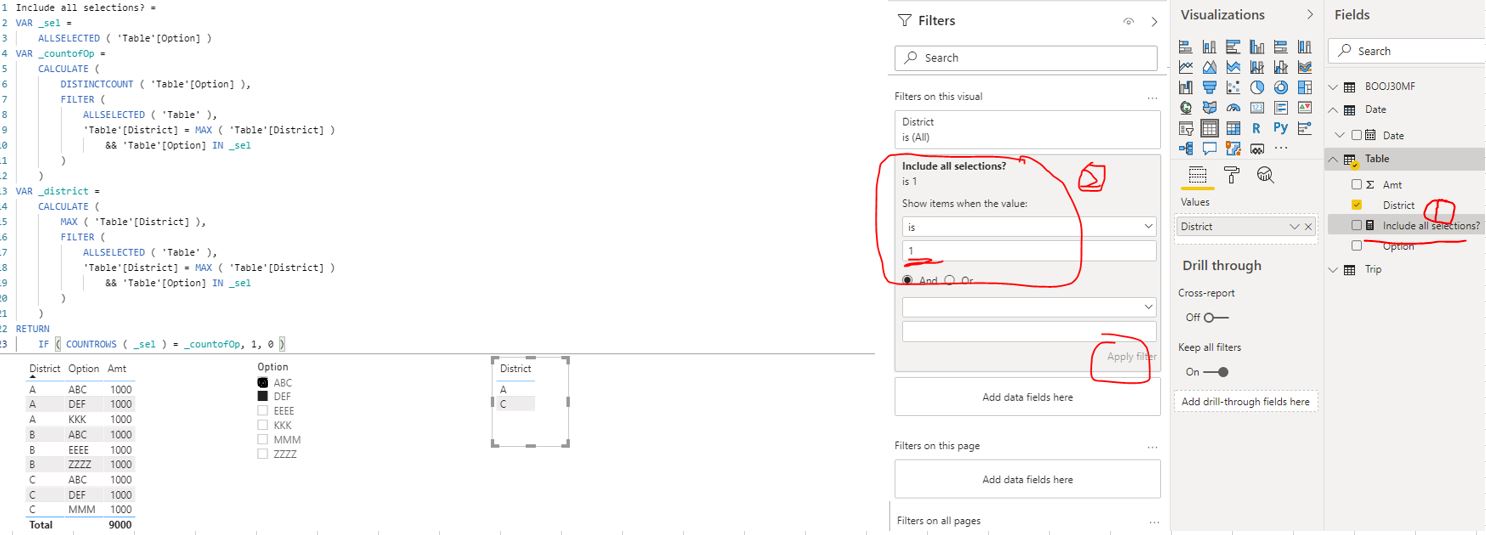Open the Format paint roller tab
This screenshot has height=535, width=1486.
(1232, 175)
